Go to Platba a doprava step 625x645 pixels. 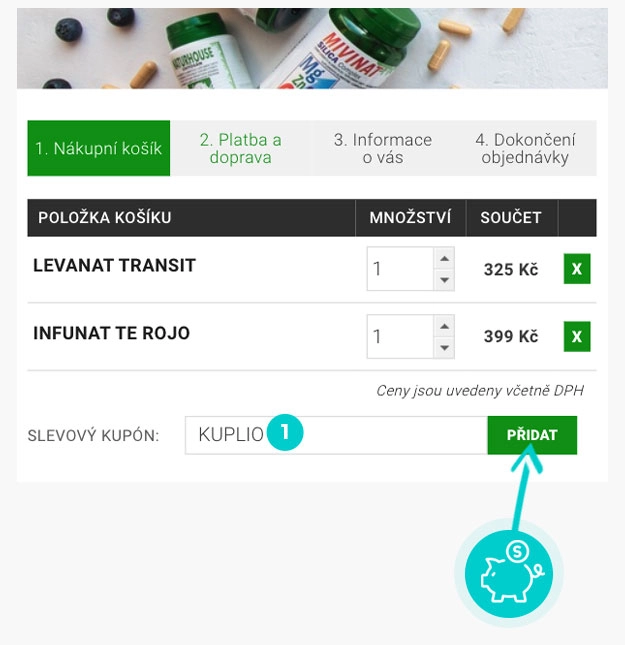coord(240,148)
